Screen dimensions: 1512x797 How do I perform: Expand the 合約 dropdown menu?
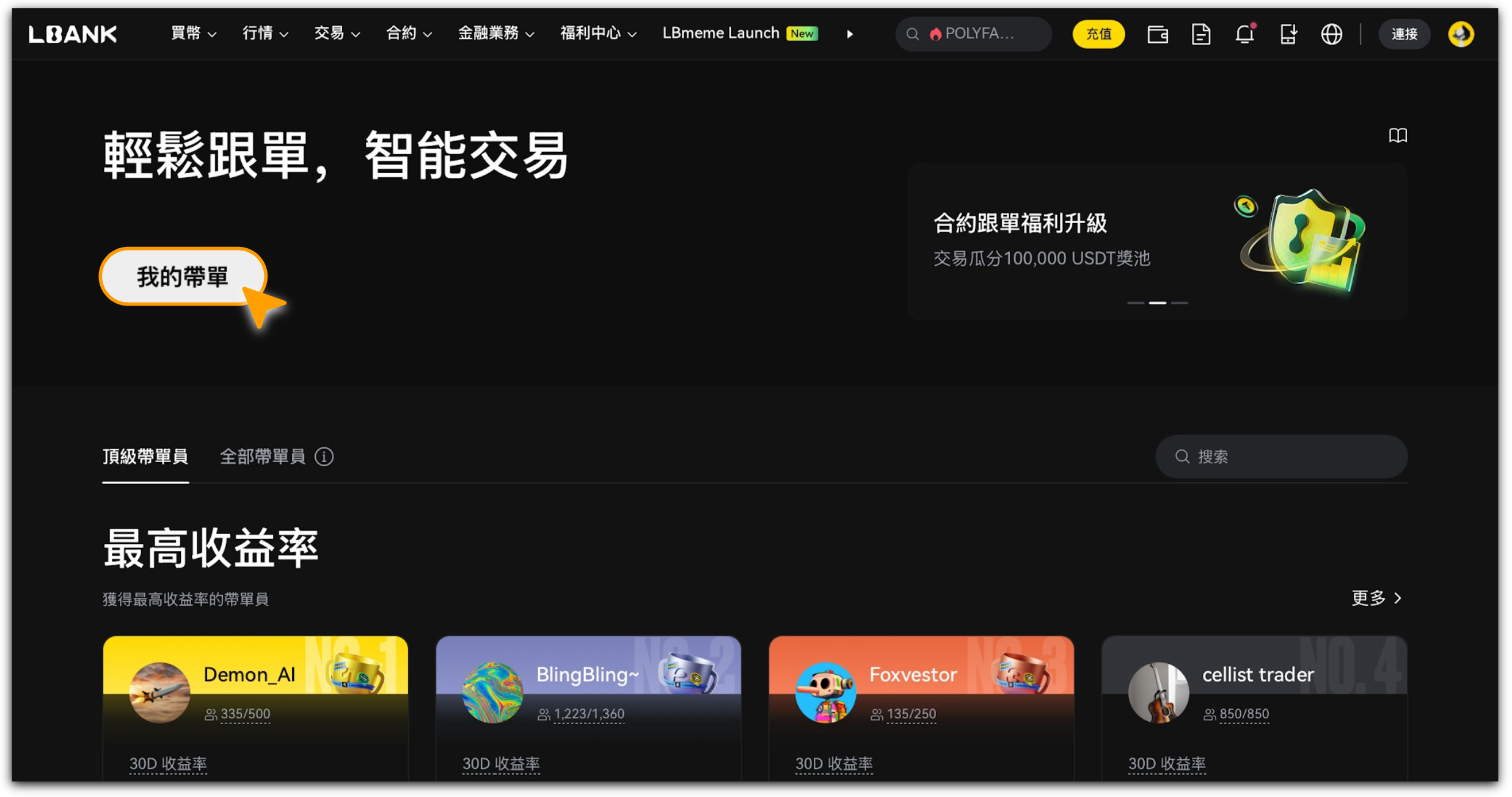[x=409, y=34]
